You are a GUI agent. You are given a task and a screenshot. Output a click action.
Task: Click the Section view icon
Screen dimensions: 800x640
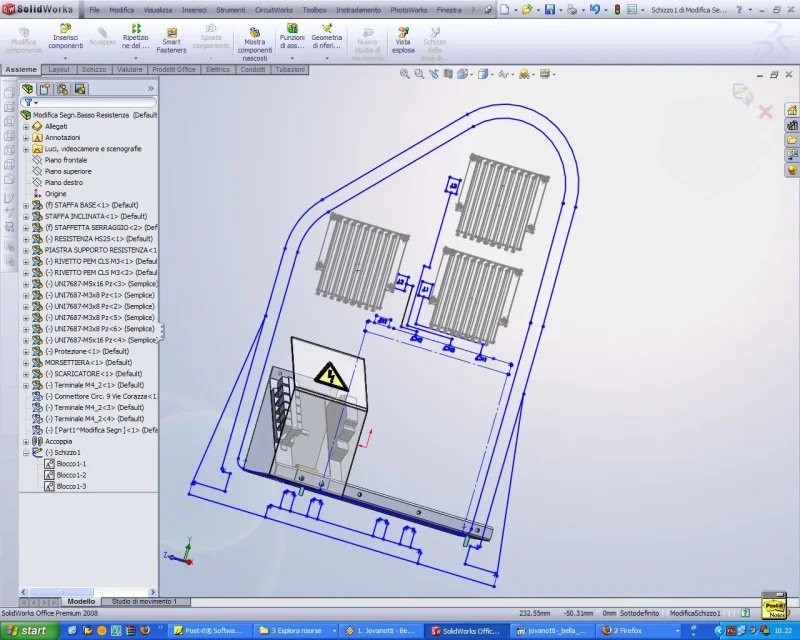[x=448, y=74]
